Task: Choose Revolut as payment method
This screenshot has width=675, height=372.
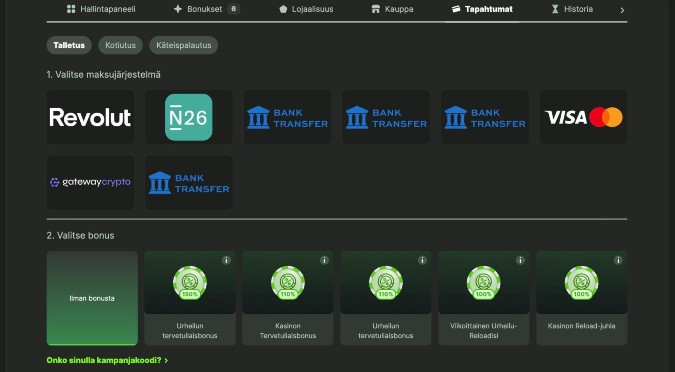Action: (90, 117)
